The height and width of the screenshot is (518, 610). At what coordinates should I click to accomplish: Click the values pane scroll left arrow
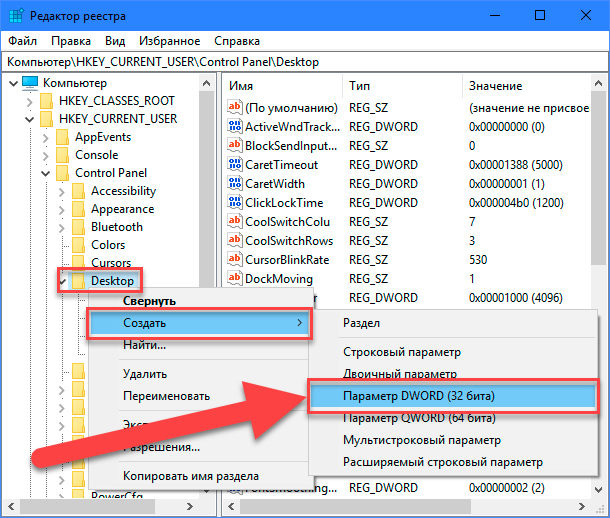click(x=231, y=506)
